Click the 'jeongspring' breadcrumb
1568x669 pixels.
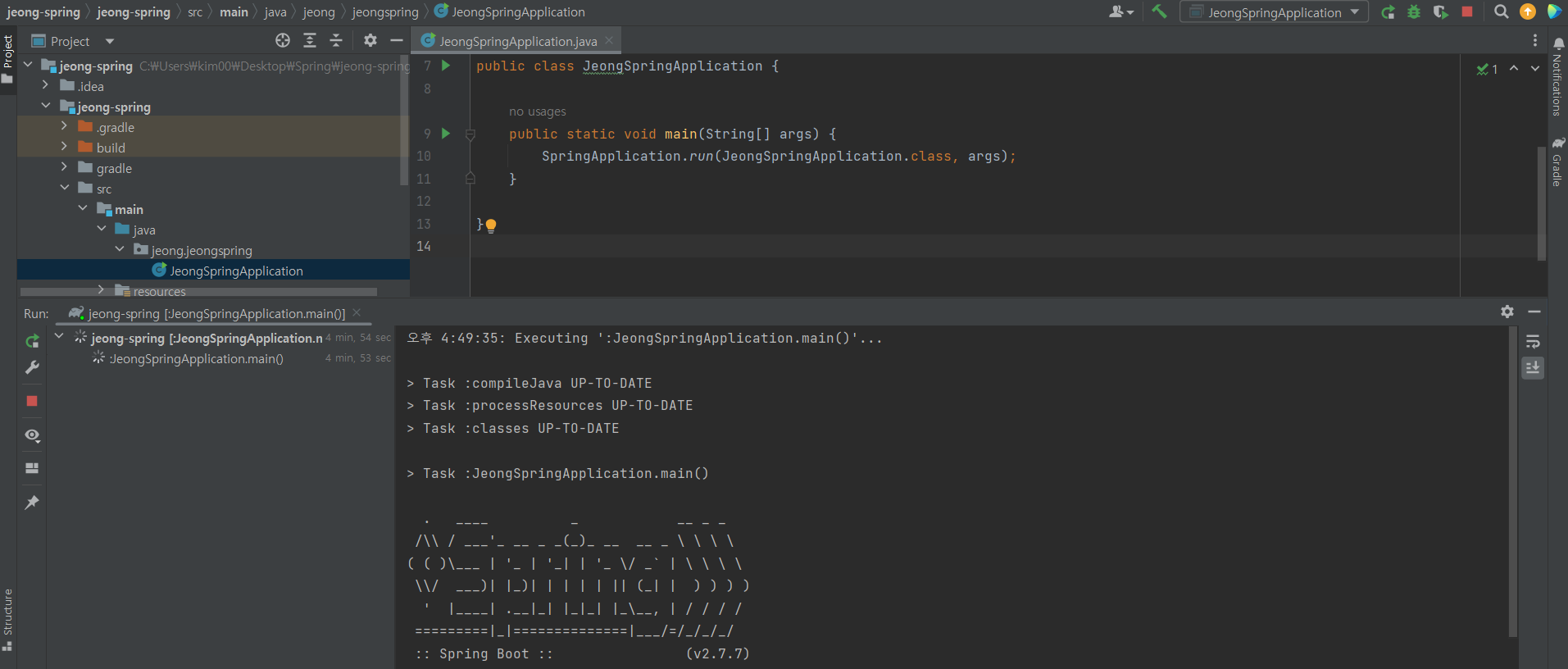tap(385, 12)
